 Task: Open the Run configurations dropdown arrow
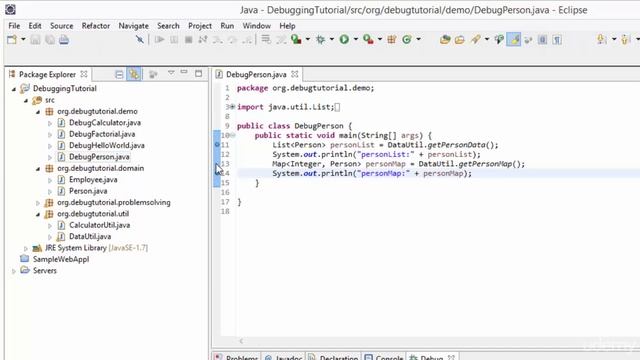pos(356,40)
